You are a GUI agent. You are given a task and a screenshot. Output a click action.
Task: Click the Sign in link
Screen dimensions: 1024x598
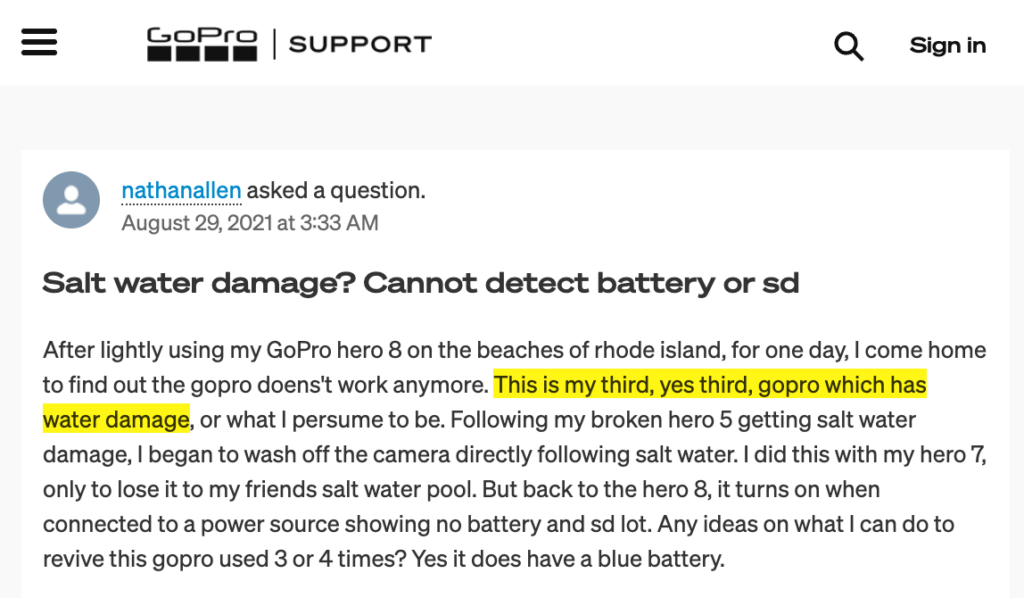(947, 45)
